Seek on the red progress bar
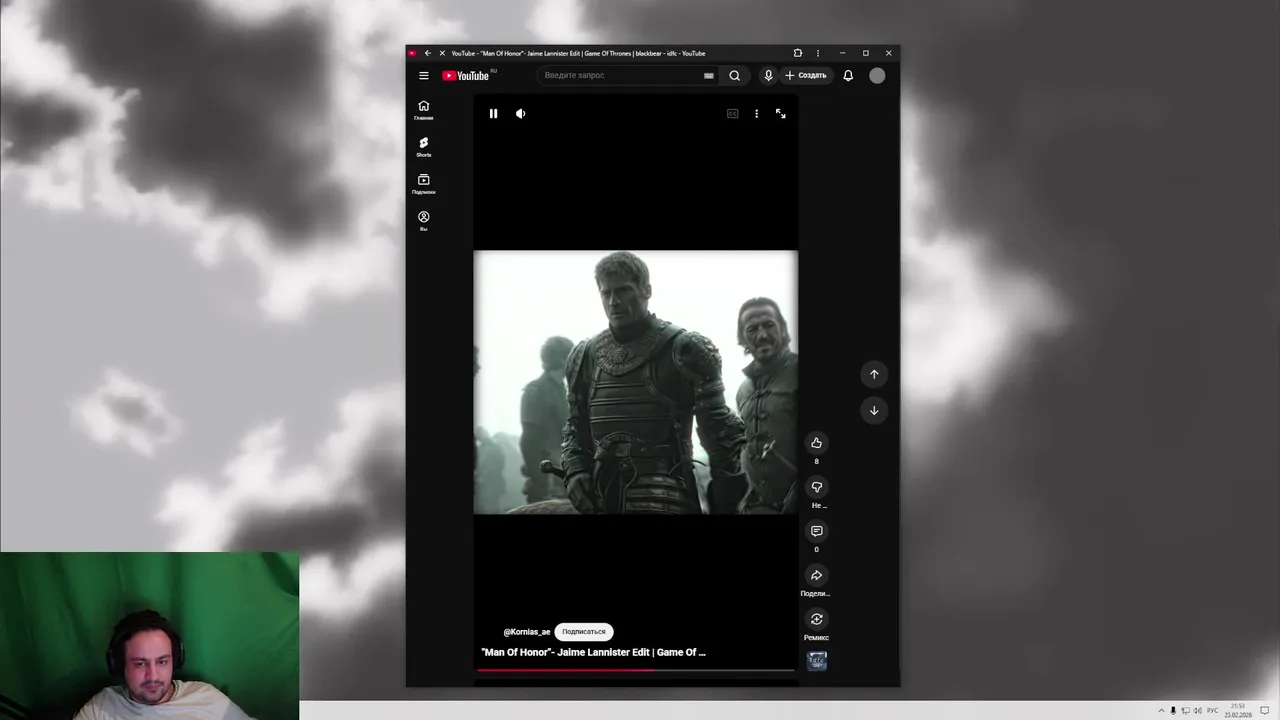 636,670
